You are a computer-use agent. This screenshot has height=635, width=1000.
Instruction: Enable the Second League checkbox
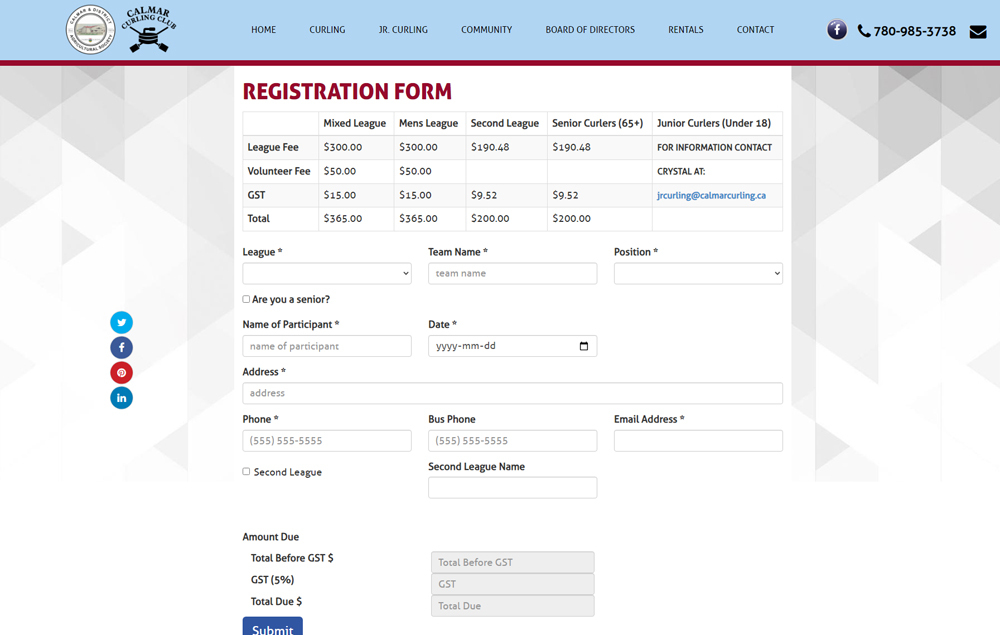(x=246, y=471)
